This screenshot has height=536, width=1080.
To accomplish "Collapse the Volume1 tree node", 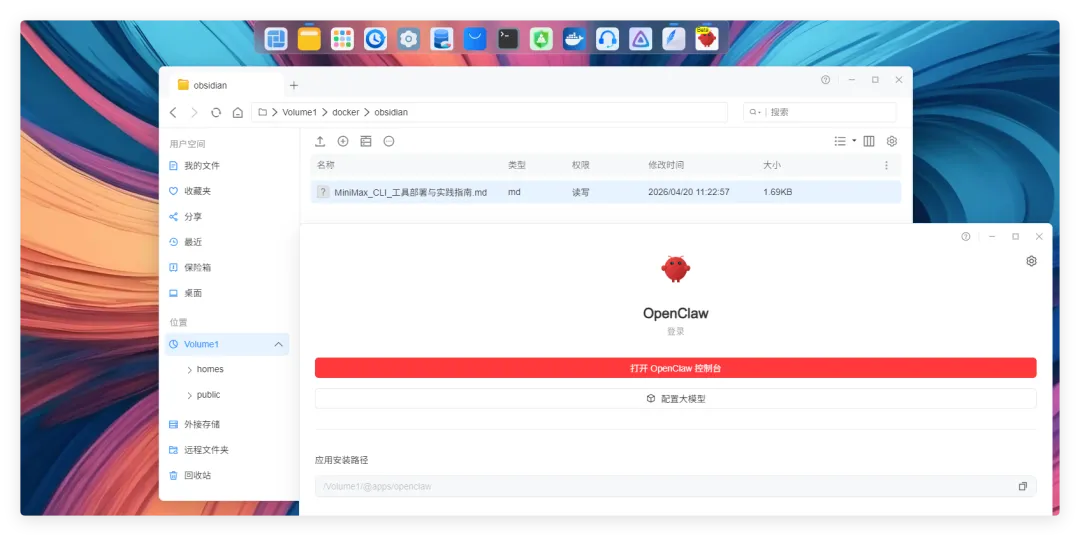I will [x=279, y=344].
